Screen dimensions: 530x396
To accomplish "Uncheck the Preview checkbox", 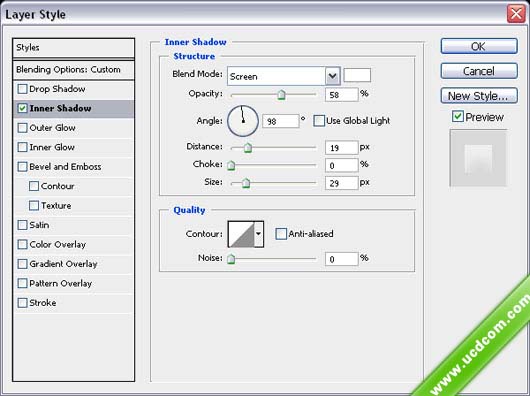I will click(x=458, y=117).
